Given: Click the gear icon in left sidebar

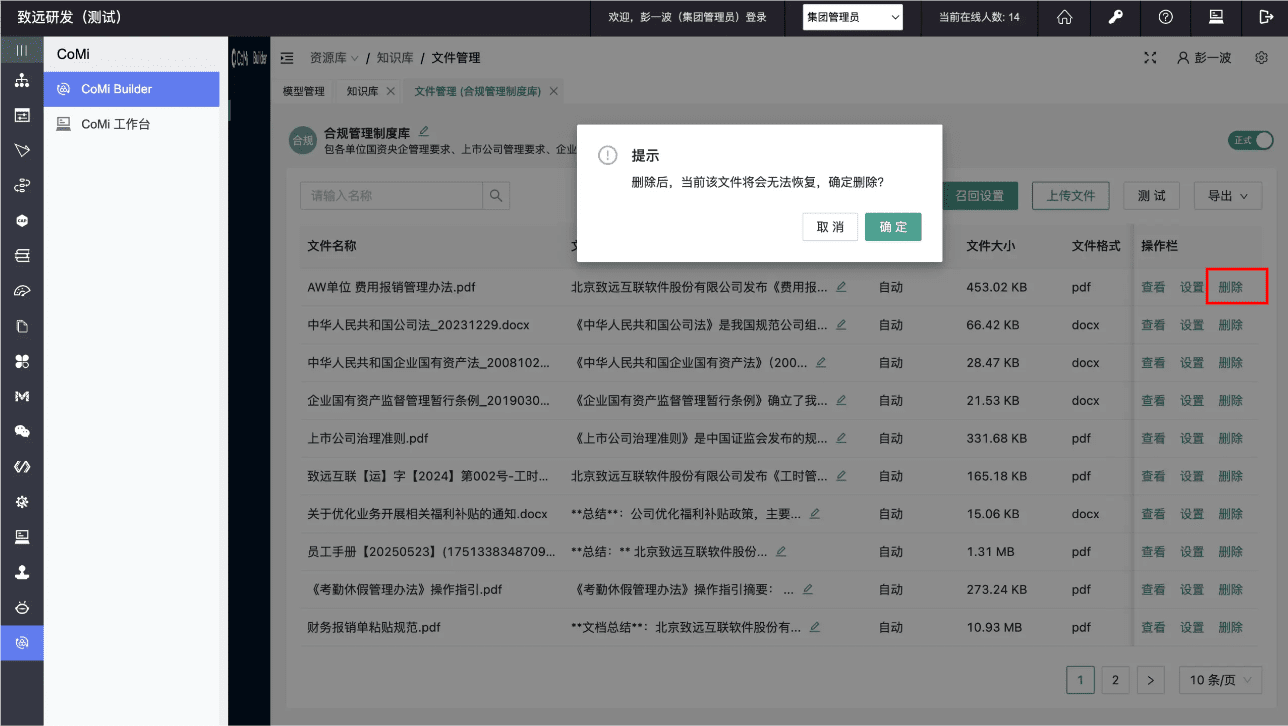Looking at the screenshot, I should tap(22, 502).
